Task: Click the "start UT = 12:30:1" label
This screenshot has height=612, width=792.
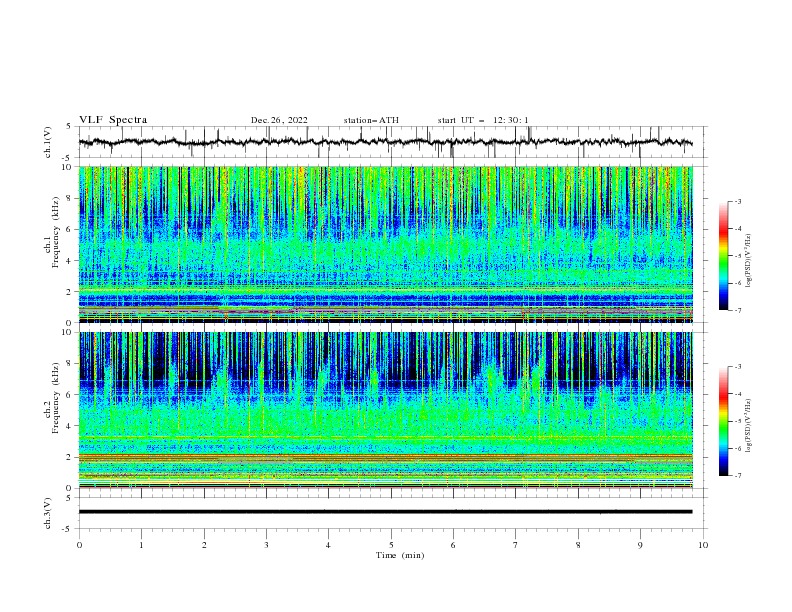Action: point(483,120)
